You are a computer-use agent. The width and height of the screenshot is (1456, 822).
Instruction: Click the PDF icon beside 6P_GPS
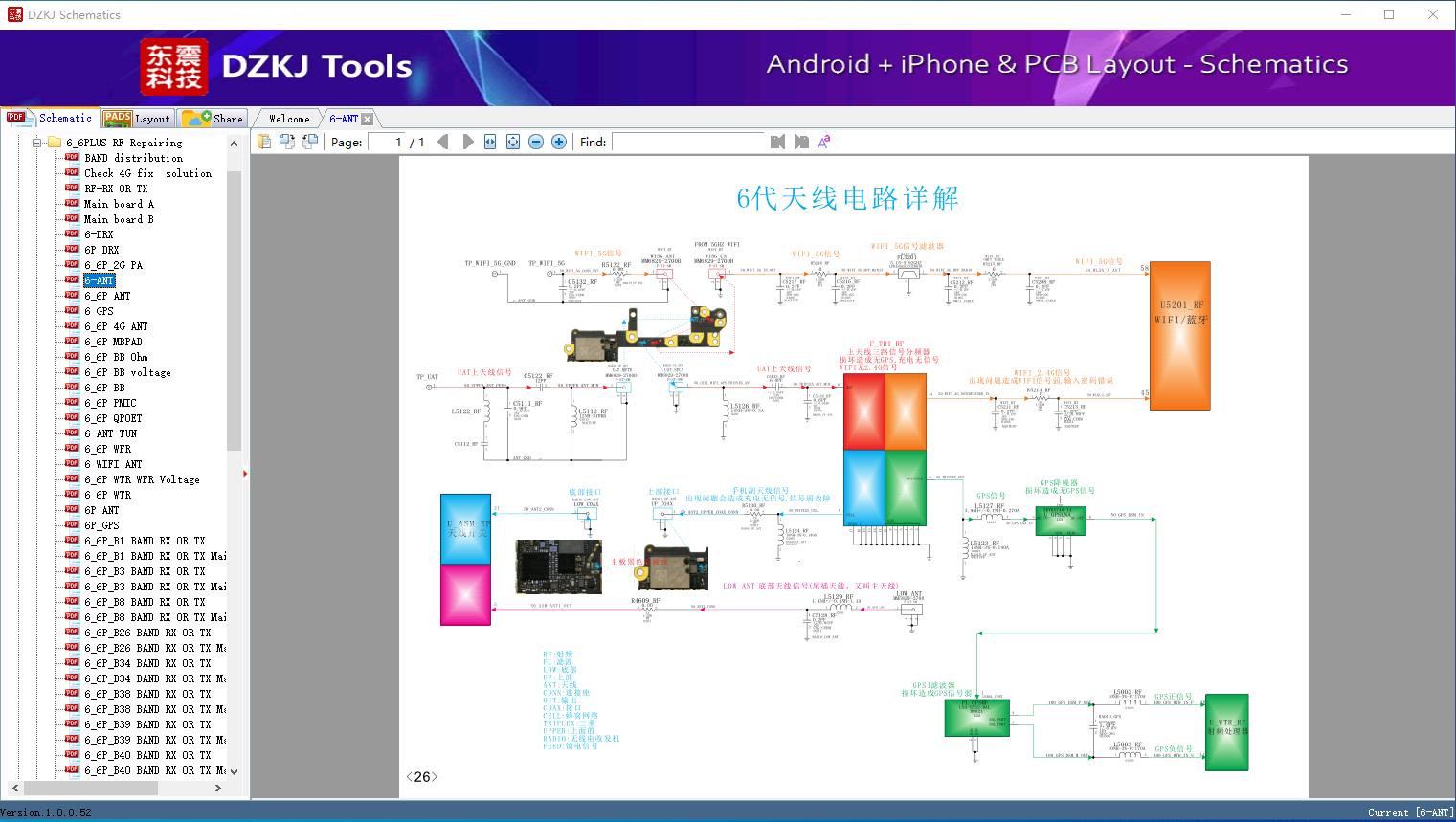point(72,524)
